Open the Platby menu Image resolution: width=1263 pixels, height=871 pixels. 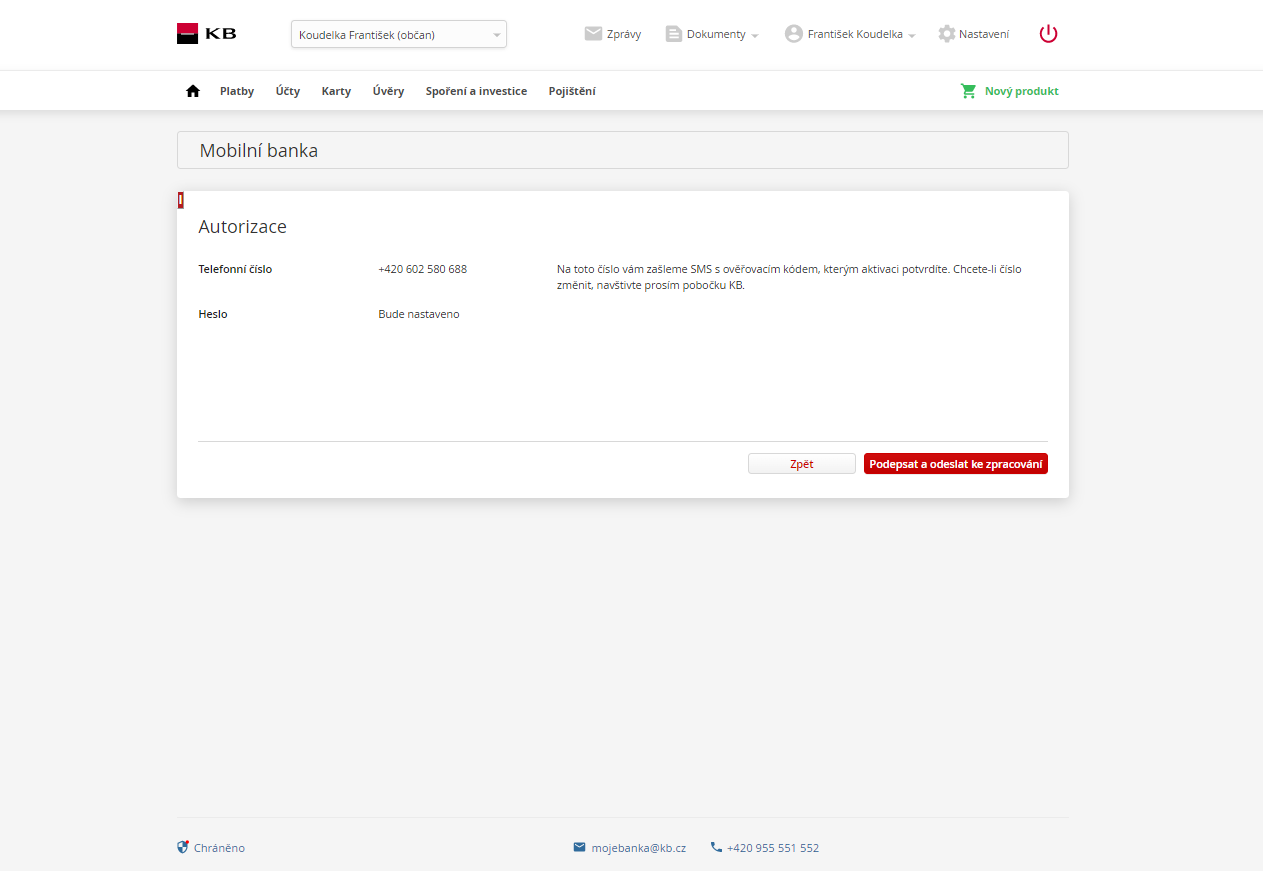tap(237, 91)
